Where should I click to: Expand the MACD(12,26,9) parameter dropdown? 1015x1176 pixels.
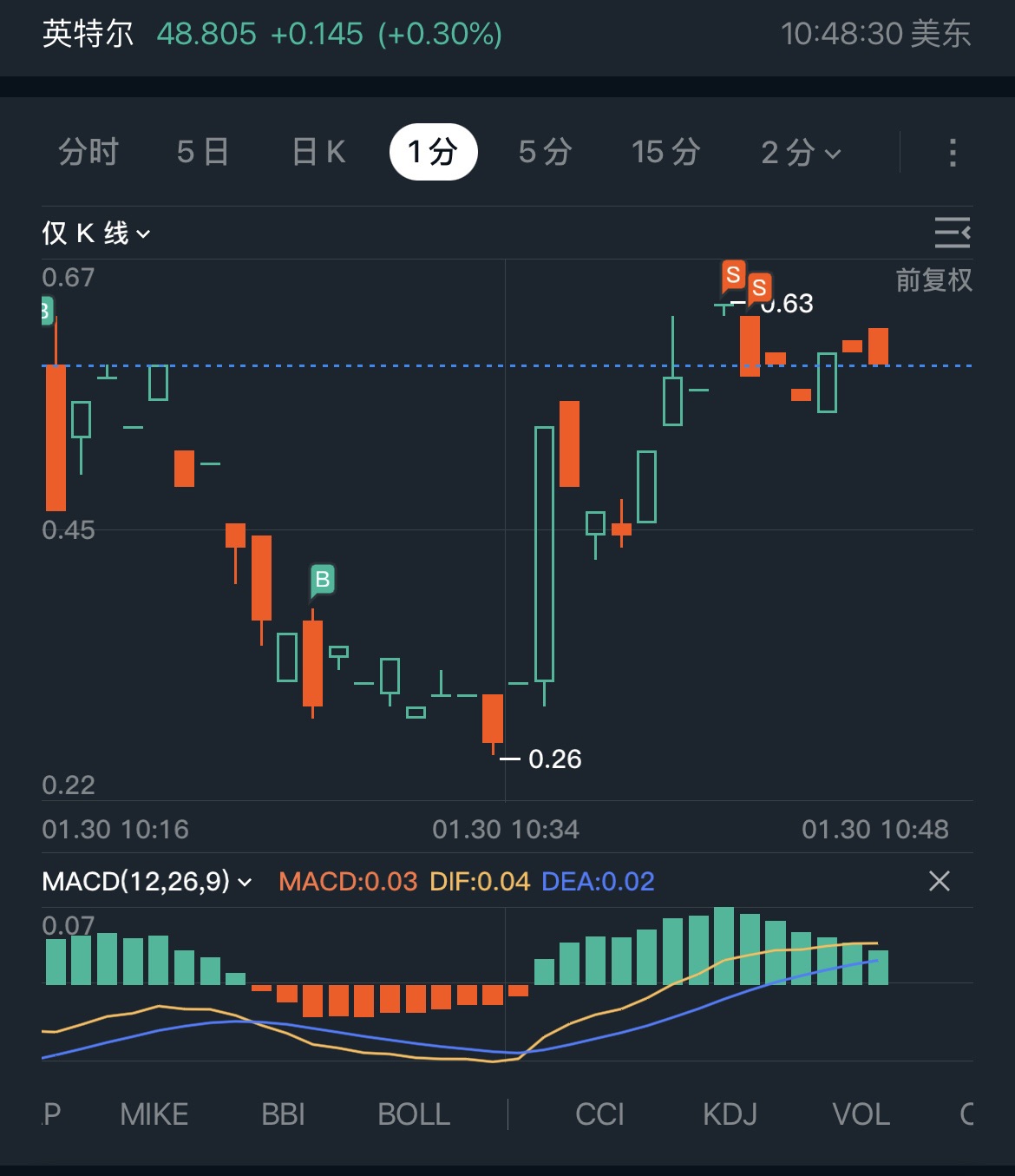pos(147,882)
